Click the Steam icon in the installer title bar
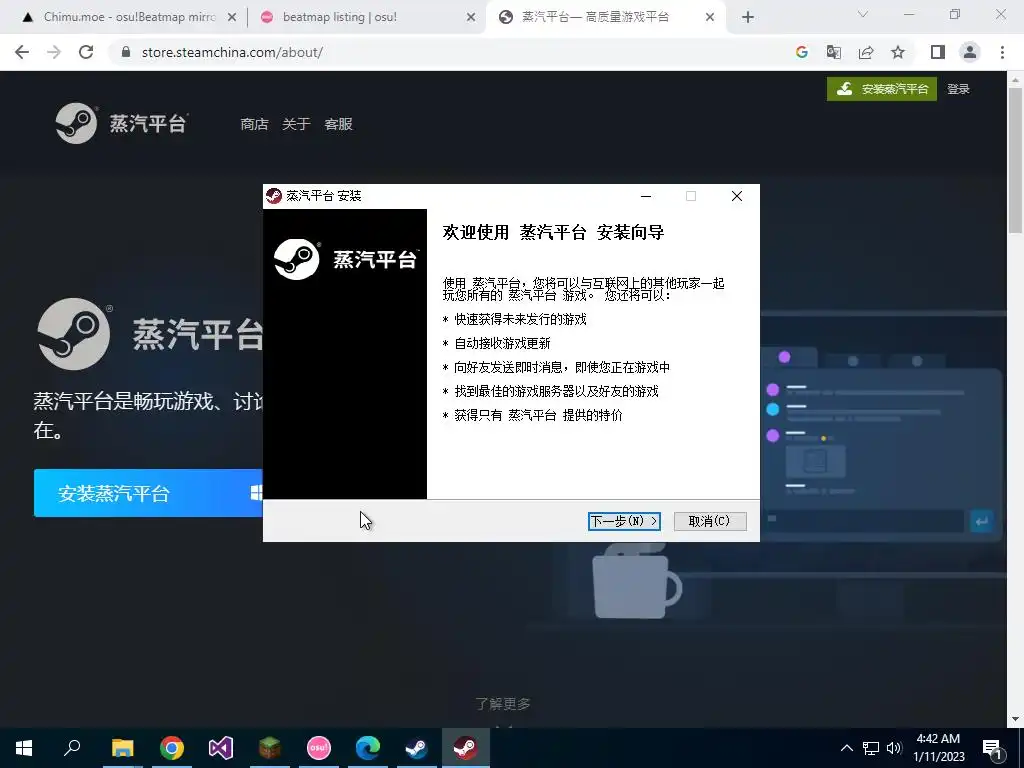The width and height of the screenshot is (1024, 768). click(x=274, y=196)
